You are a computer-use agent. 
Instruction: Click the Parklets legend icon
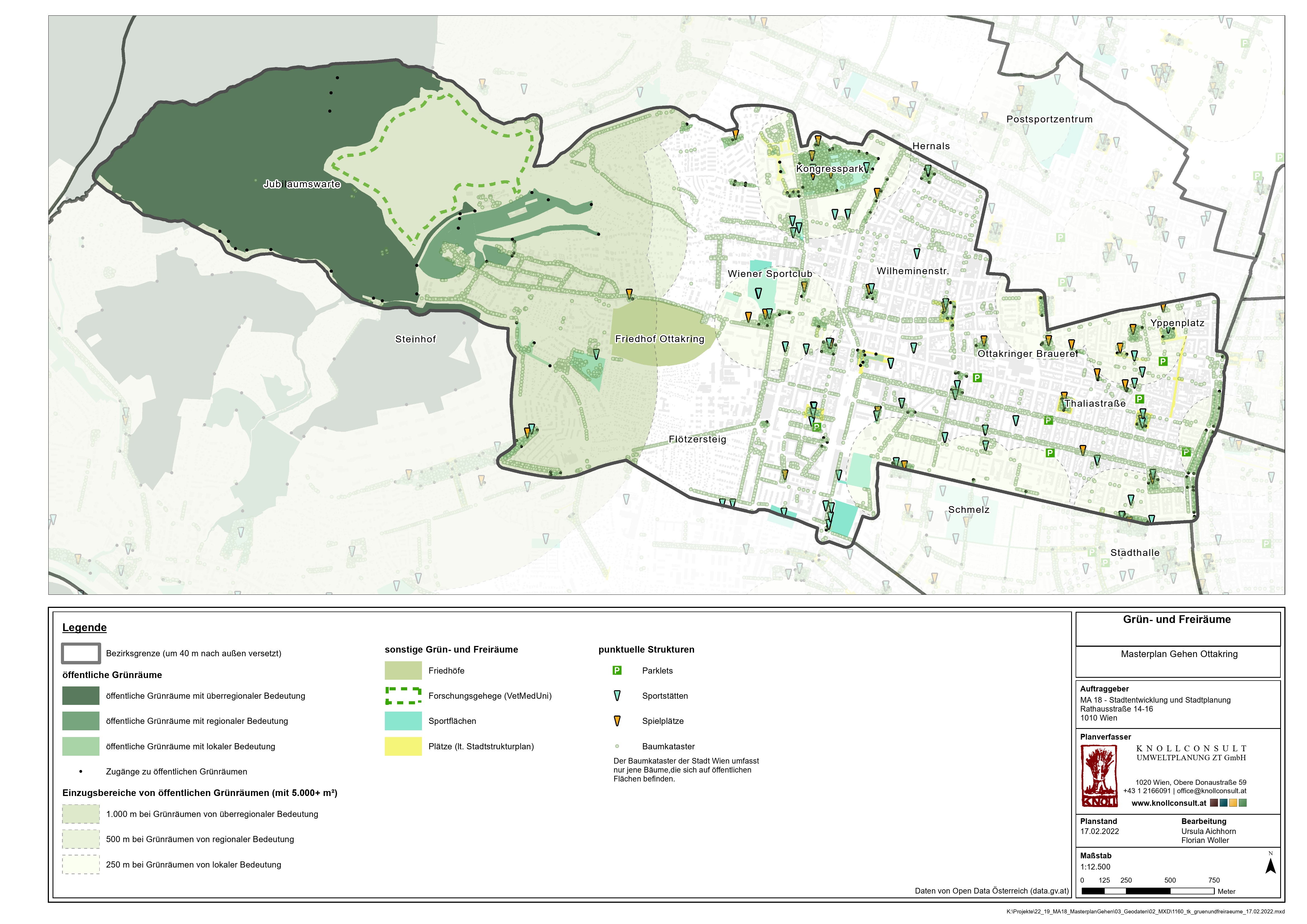click(x=616, y=671)
